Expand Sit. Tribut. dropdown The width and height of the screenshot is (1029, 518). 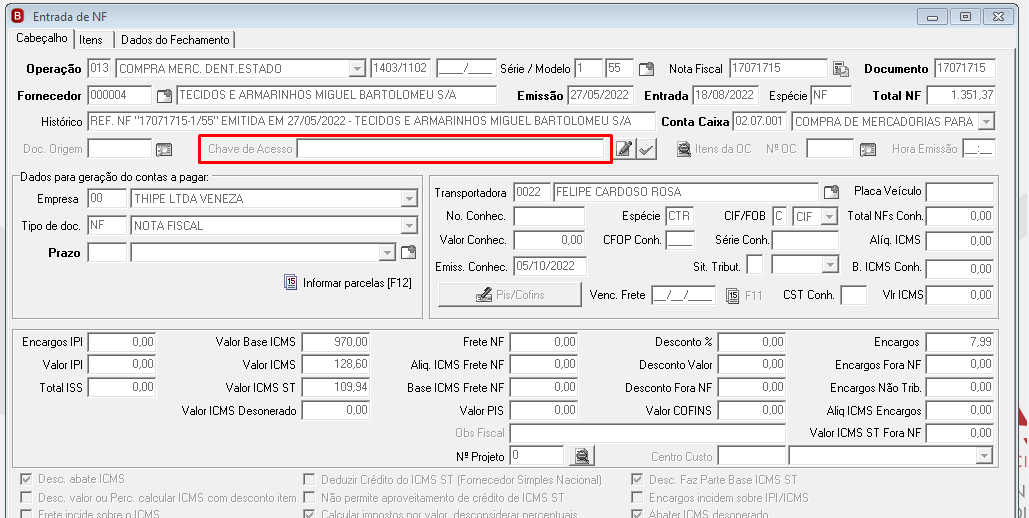pos(831,265)
